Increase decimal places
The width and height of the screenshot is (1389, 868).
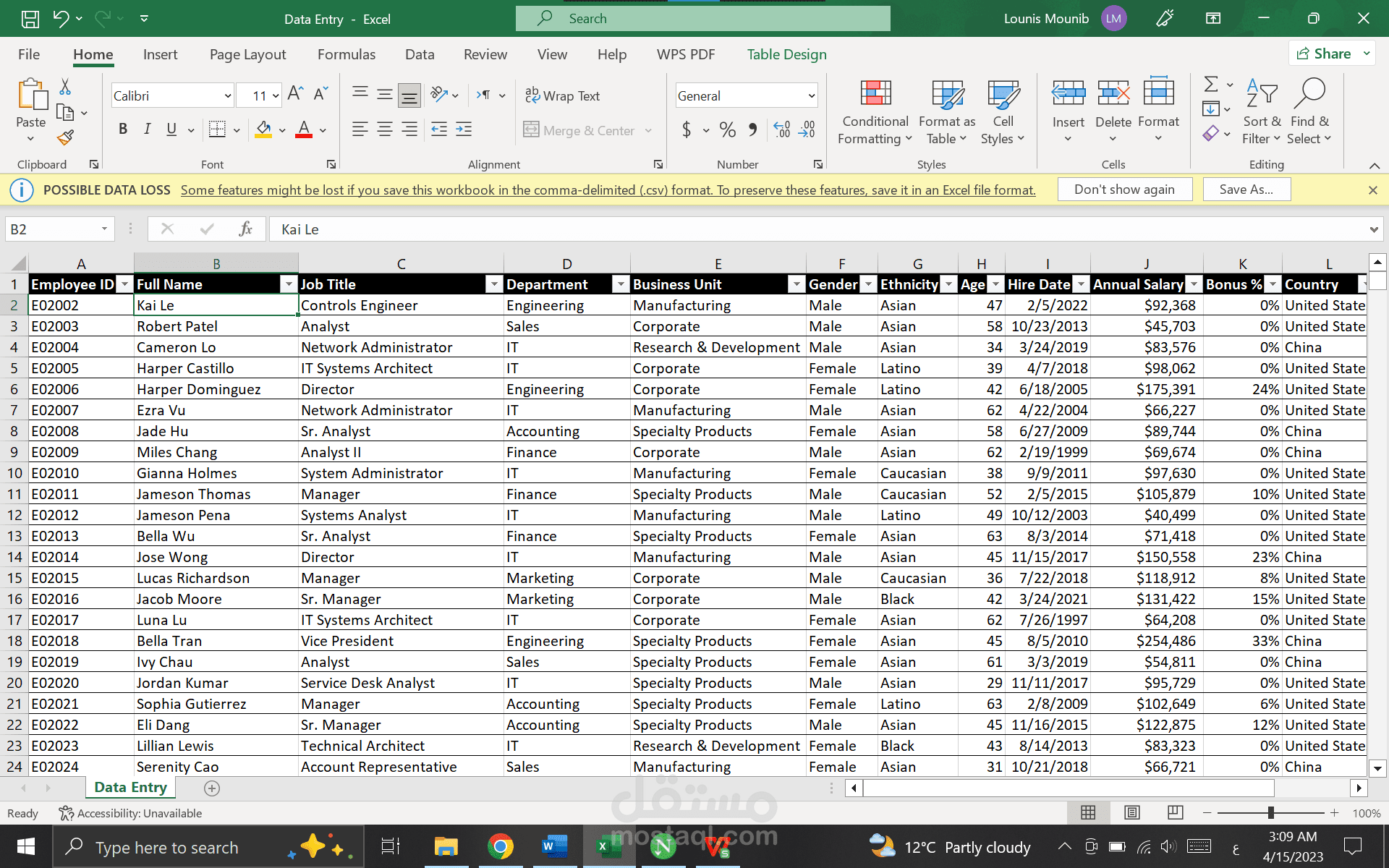(x=782, y=129)
